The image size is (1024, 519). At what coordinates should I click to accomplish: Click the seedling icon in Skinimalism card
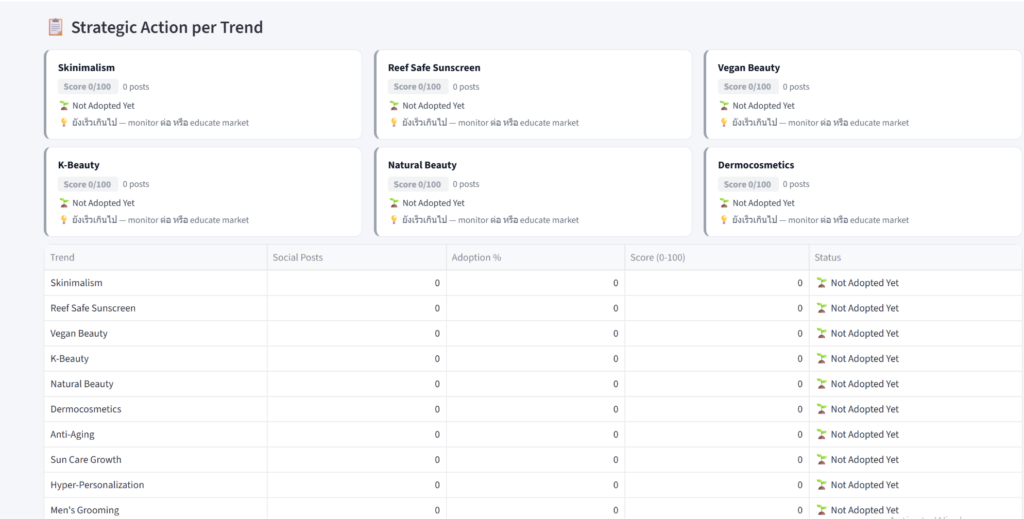coord(64,106)
